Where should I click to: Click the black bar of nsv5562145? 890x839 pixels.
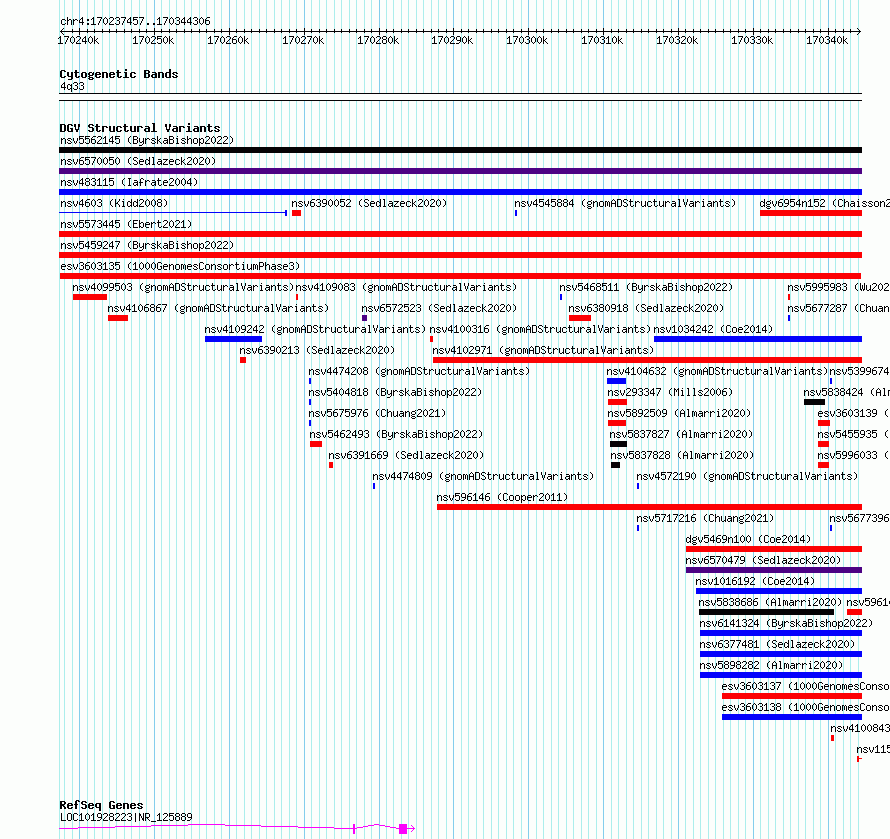point(460,150)
